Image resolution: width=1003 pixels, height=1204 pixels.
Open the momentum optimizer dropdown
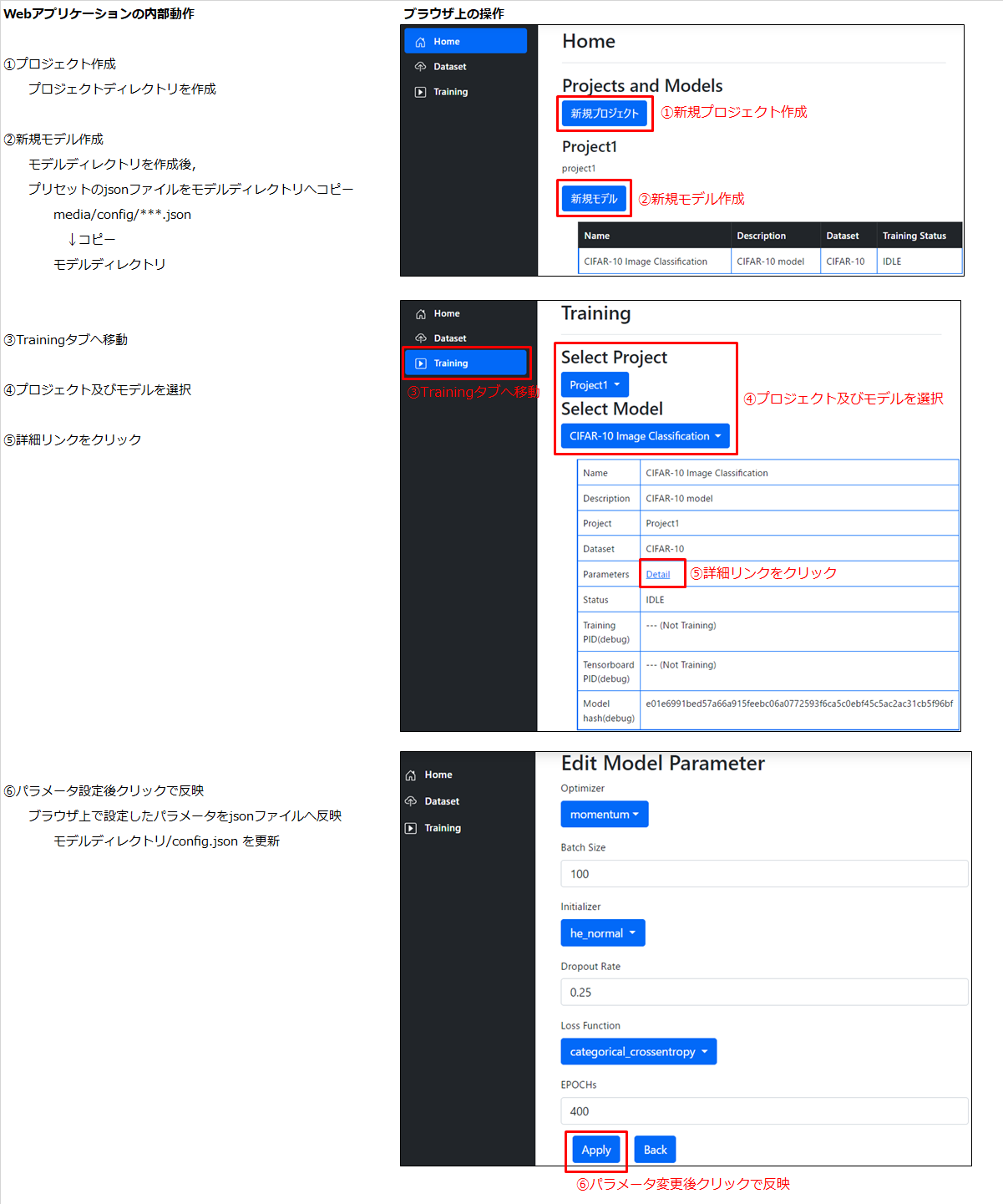point(605,815)
